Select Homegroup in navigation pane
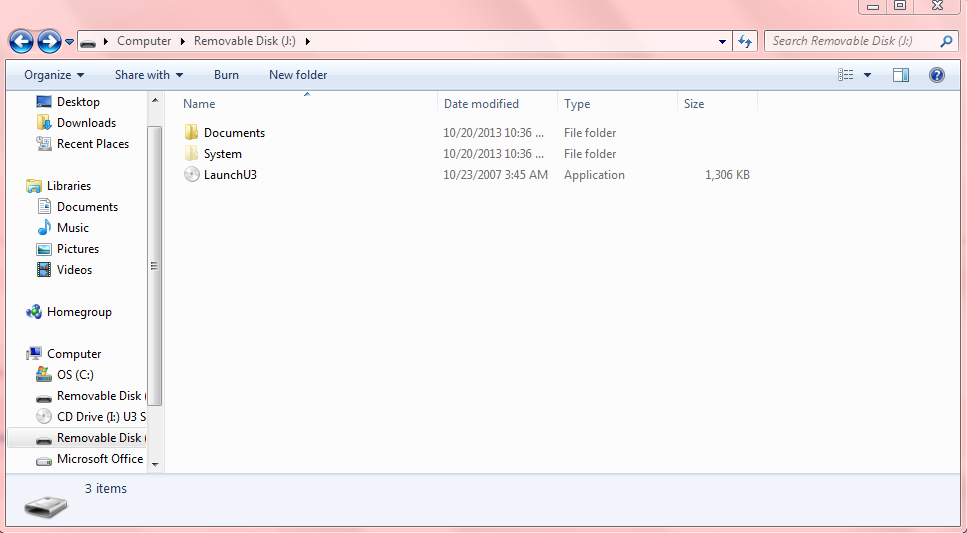 79,312
